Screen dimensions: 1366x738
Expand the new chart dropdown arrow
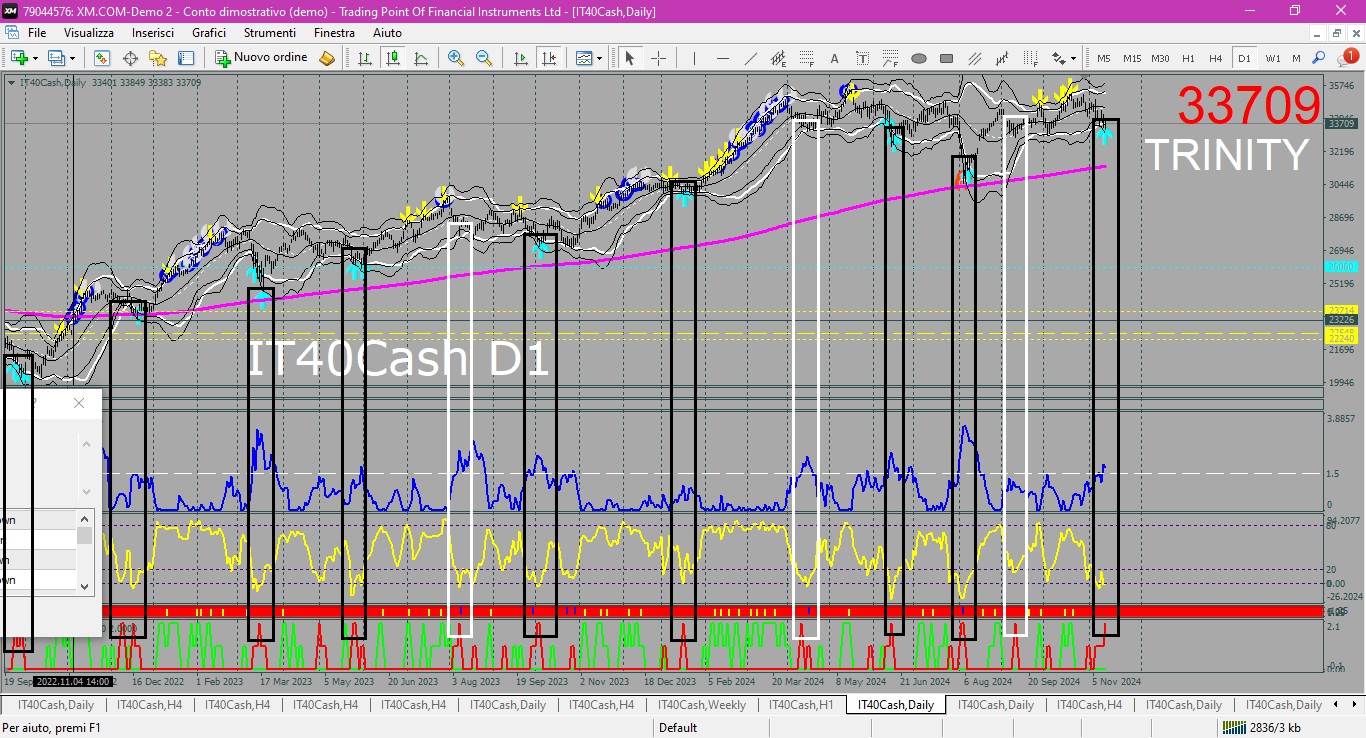36,58
